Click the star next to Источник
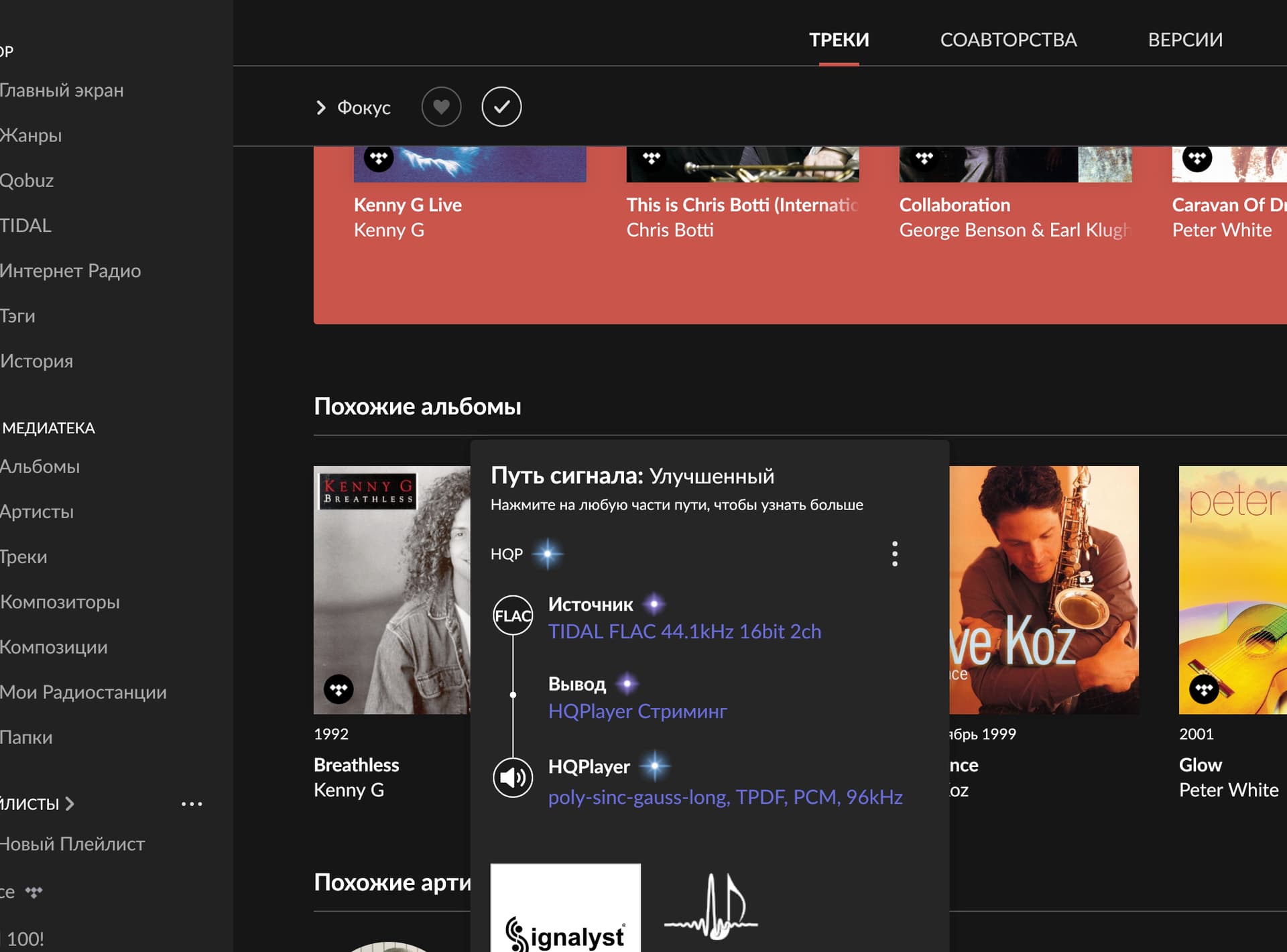 point(654,604)
